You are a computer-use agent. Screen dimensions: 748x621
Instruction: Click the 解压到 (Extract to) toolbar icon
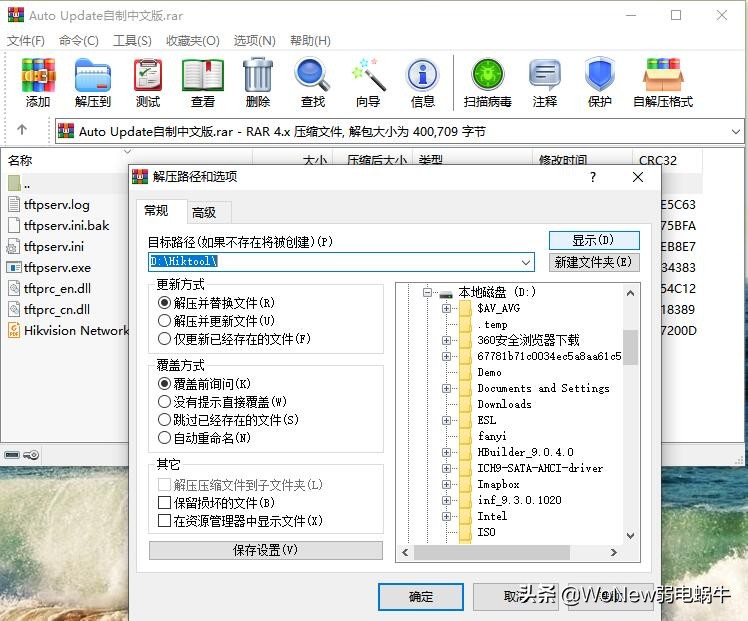(x=93, y=82)
